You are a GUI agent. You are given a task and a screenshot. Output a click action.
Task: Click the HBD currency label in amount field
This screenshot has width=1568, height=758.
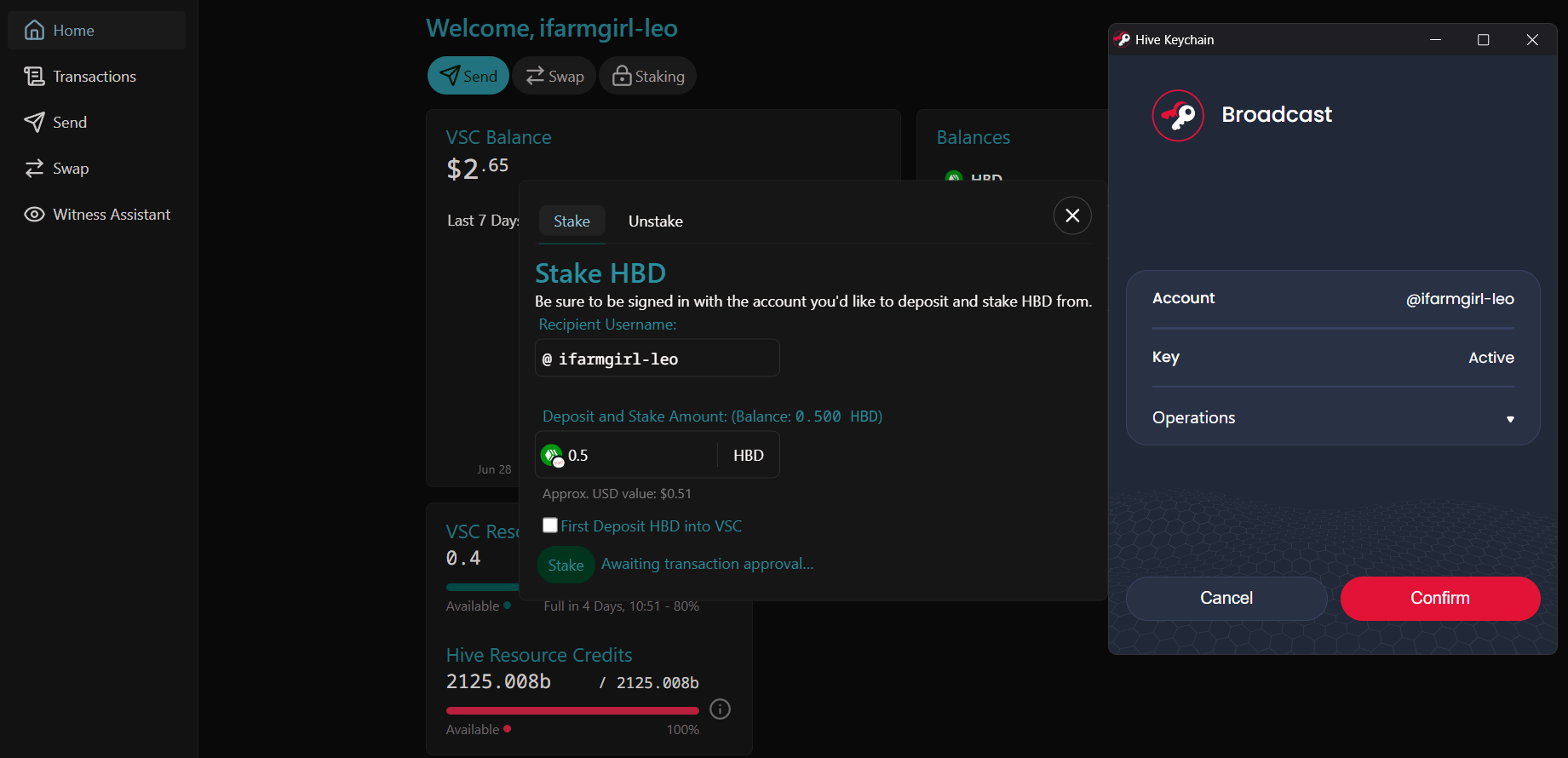coord(749,456)
